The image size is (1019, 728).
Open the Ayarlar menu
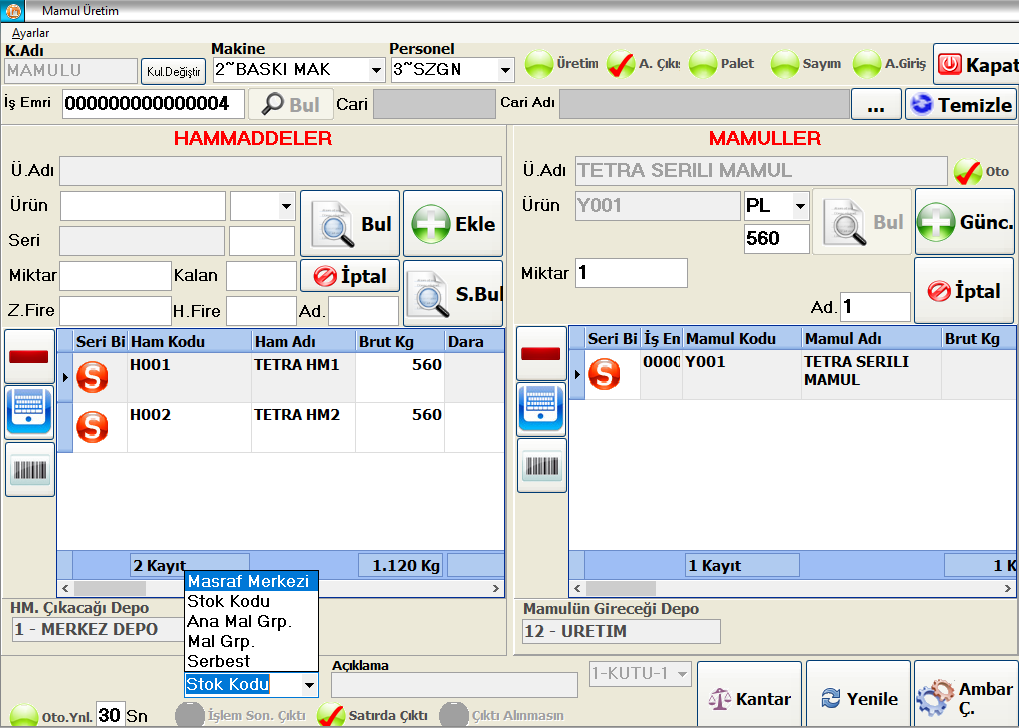coord(30,33)
